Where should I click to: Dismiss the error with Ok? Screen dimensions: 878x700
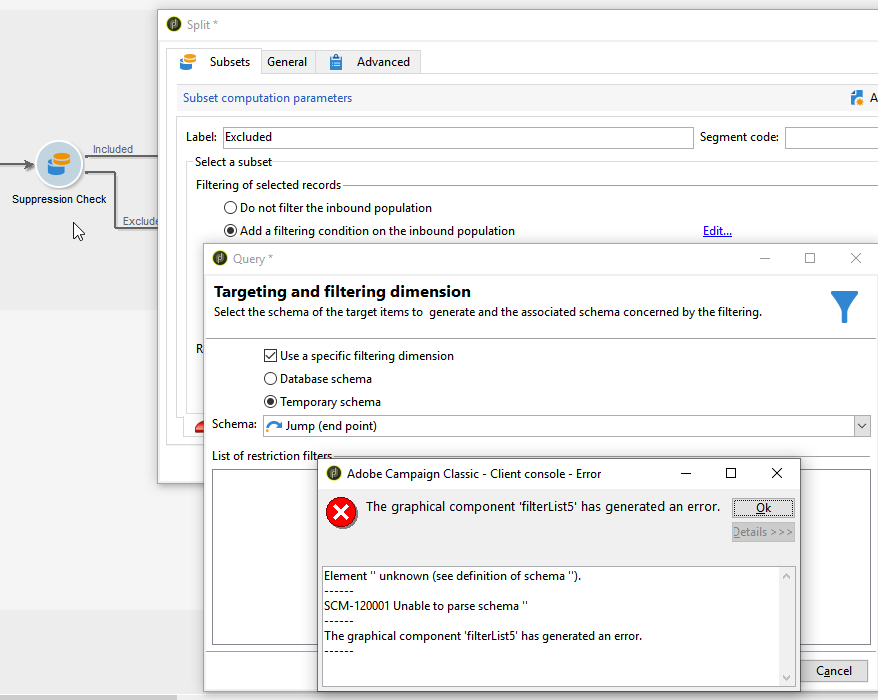[763, 508]
